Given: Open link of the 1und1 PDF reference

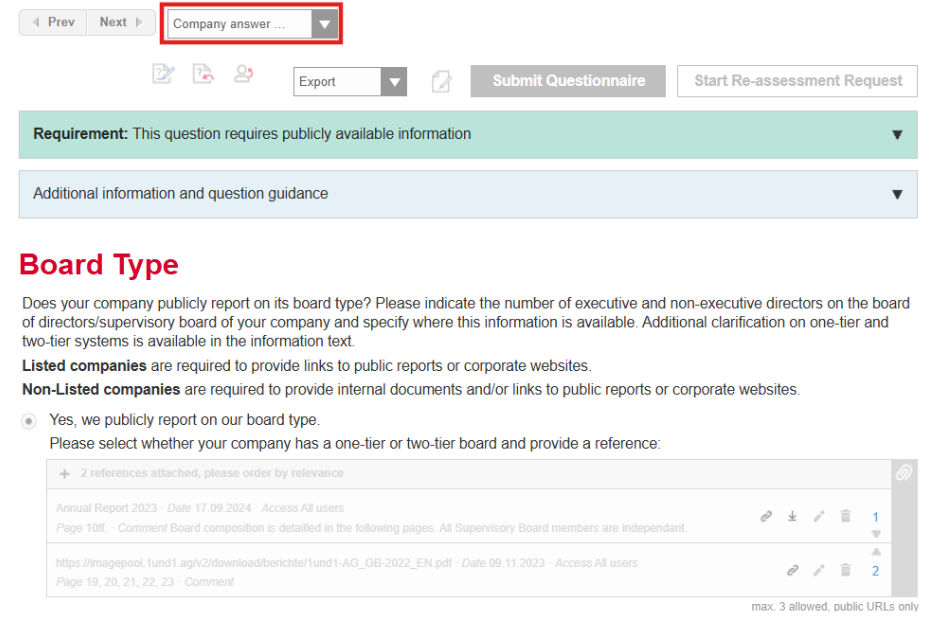Looking at the screenshot, I should [792, 571].
